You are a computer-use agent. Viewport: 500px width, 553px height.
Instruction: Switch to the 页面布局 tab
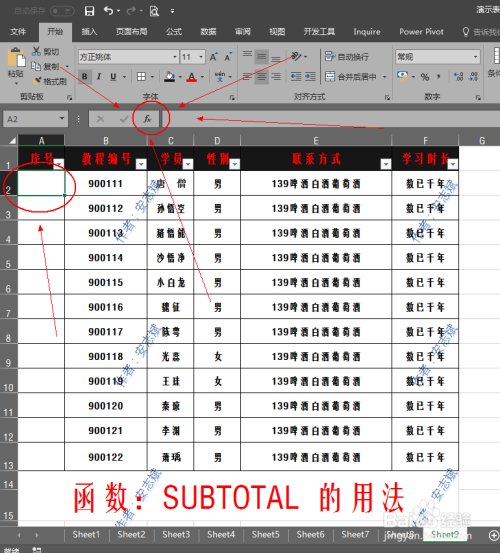[132, 32]
